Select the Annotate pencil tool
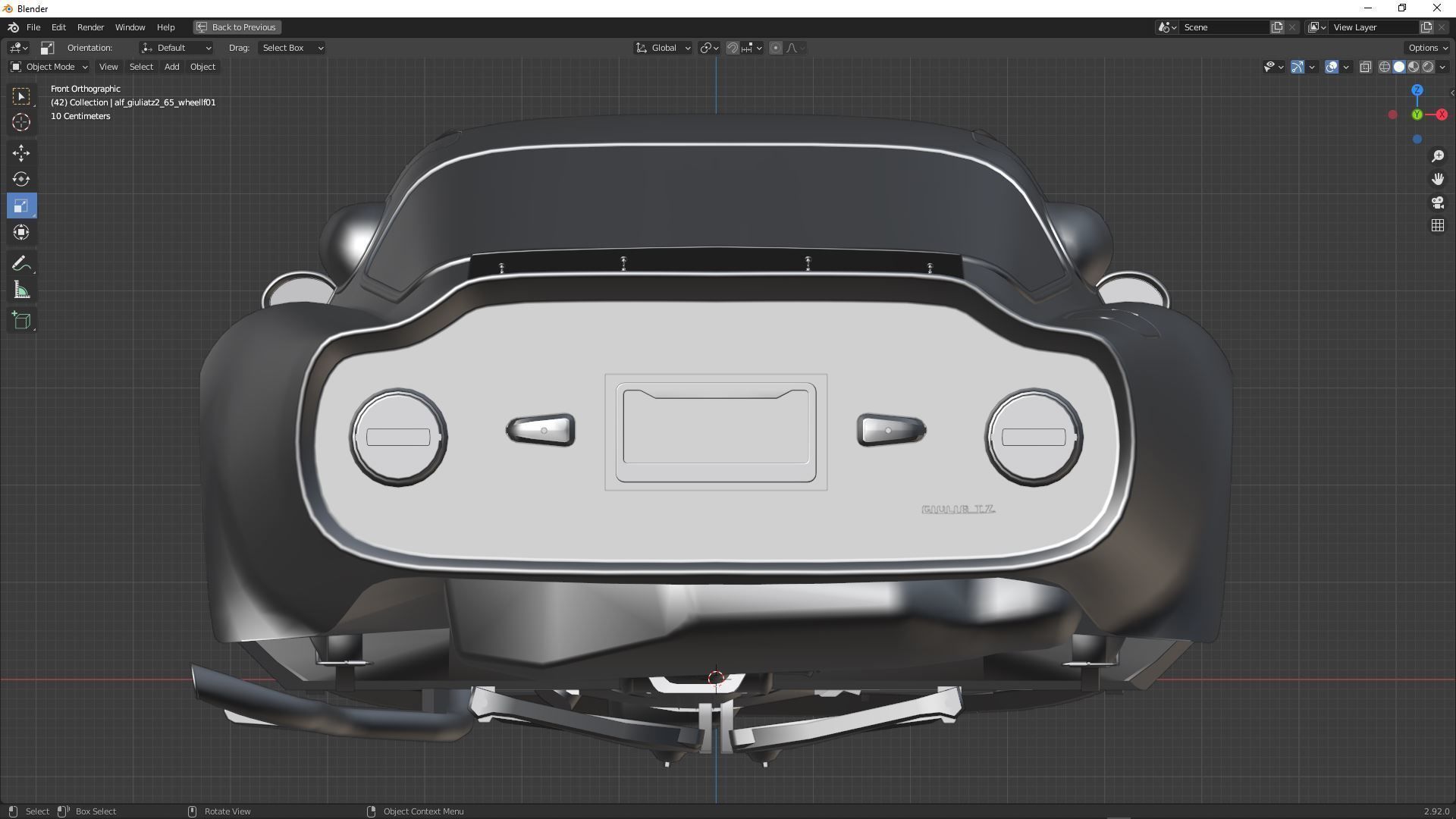This screenshot has width=1456, height=819. coord(20,264)
